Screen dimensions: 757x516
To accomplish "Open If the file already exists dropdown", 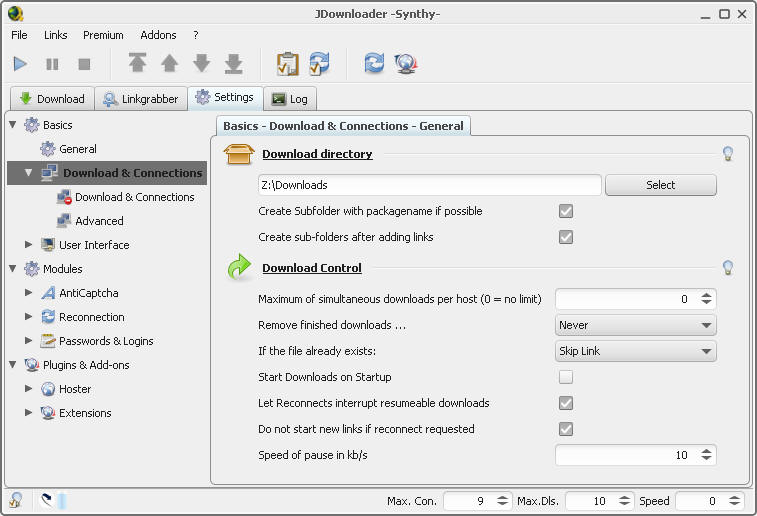I will coord(635,351).
